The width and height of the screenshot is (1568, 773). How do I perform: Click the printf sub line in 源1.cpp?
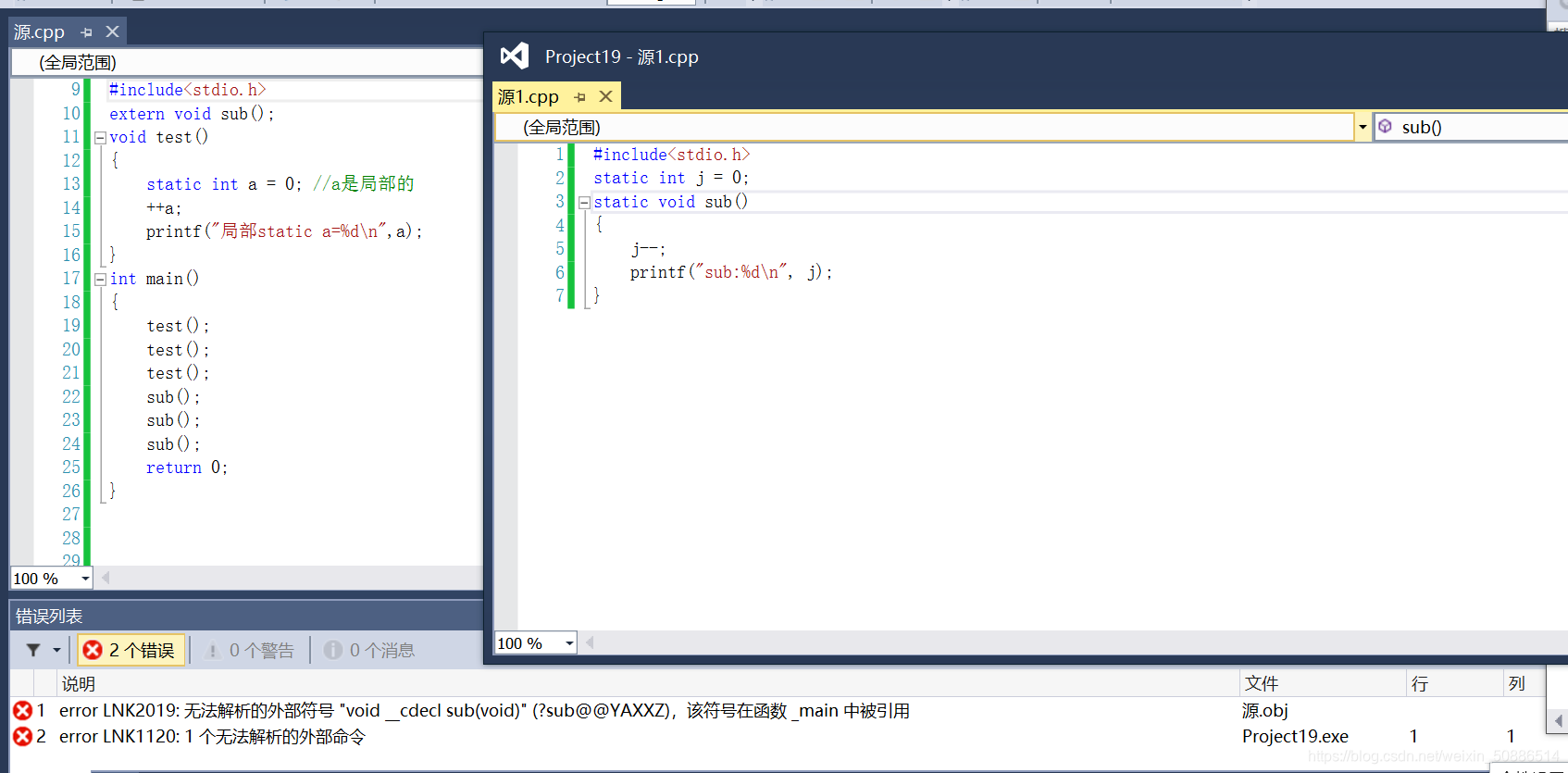point(731,272)
